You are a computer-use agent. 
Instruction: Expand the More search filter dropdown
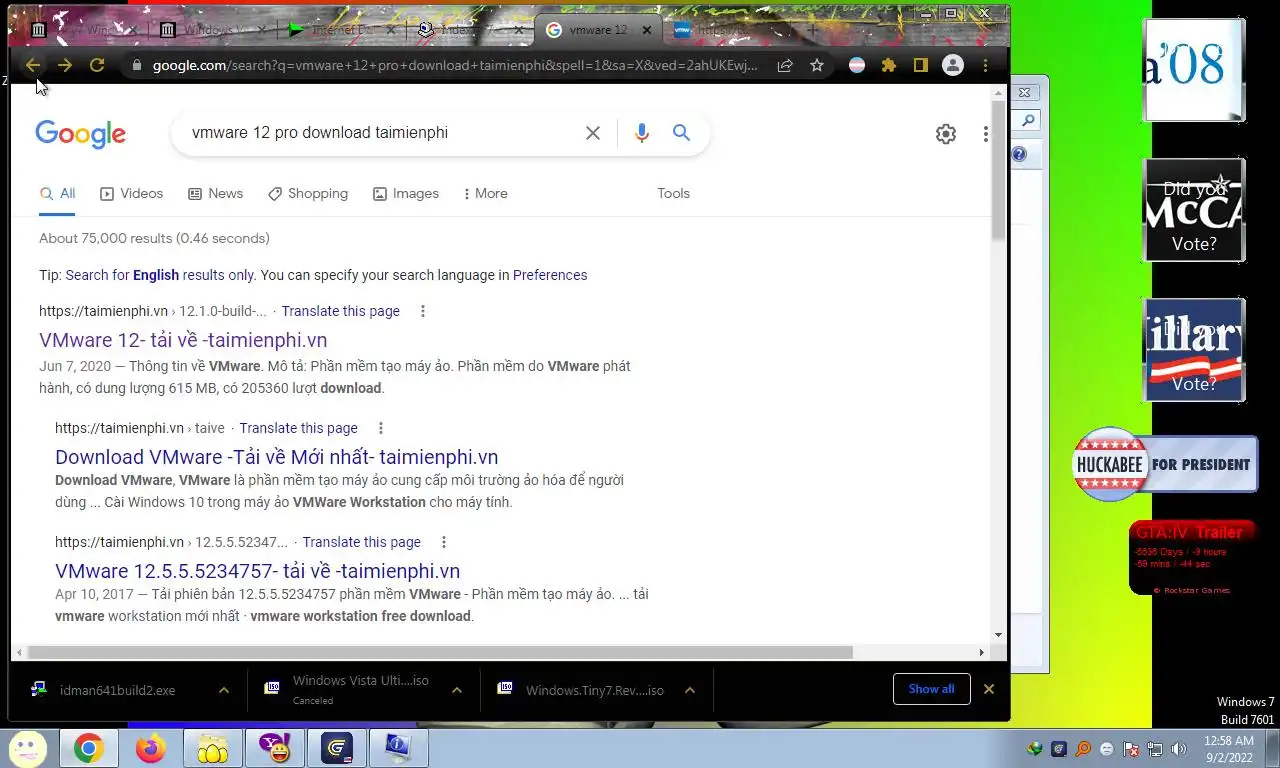click(485, 194)
